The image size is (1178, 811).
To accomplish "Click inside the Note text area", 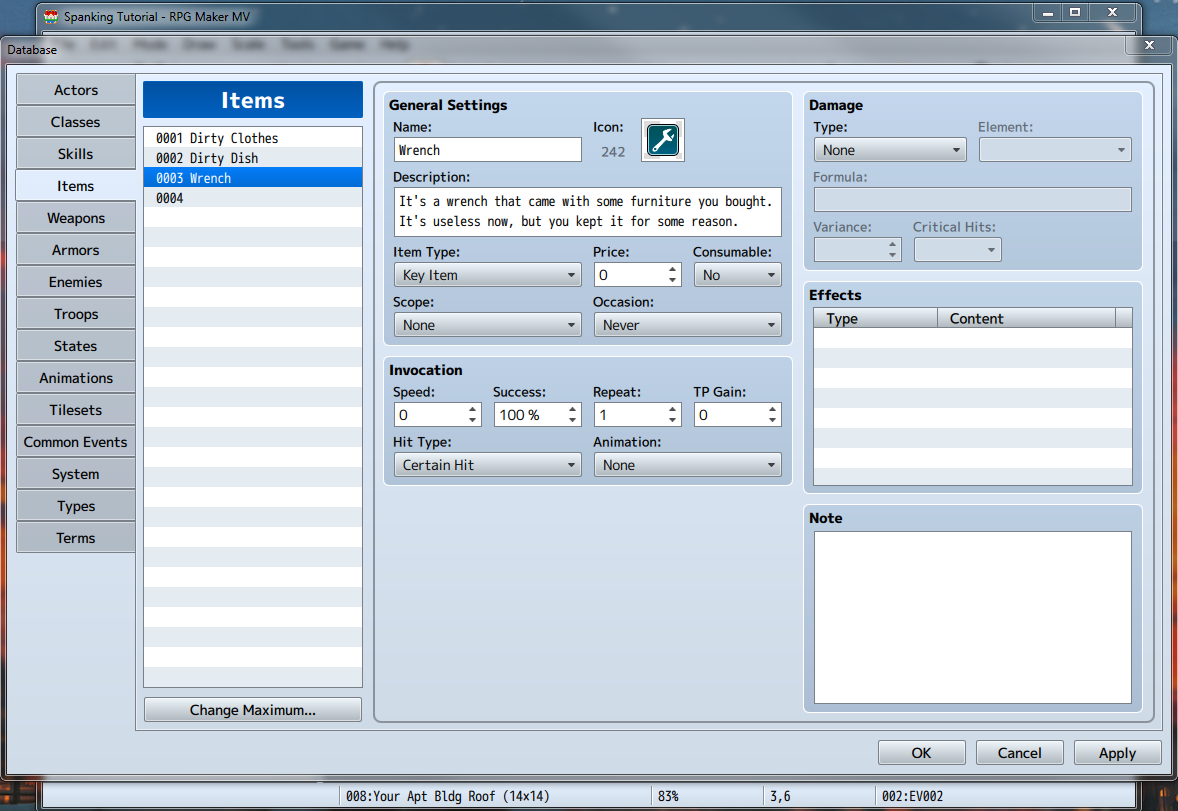I will (x=972, y=617).
